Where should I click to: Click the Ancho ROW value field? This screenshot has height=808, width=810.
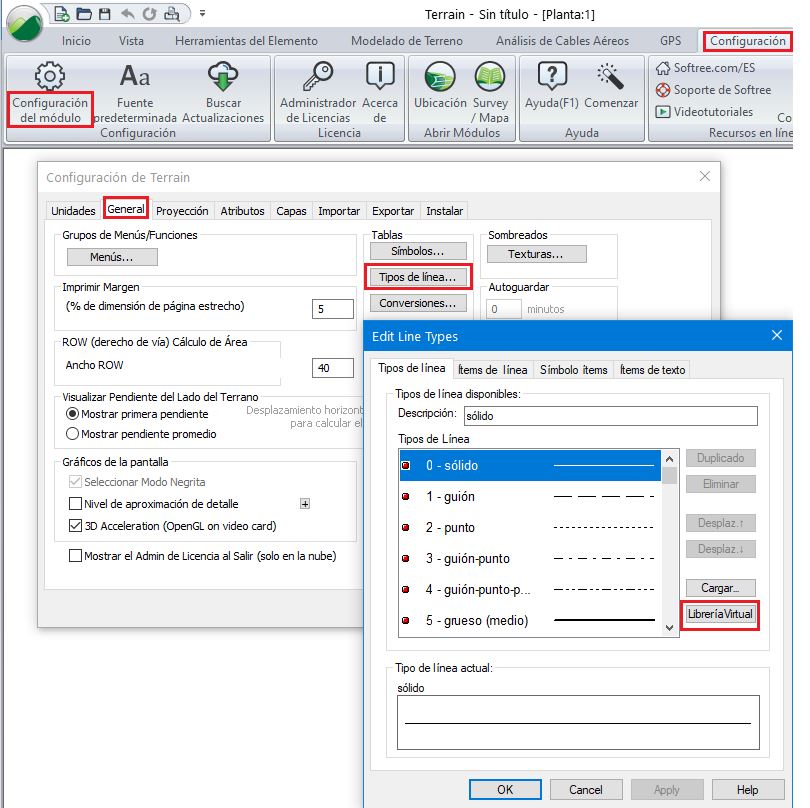tap(333, 368)
